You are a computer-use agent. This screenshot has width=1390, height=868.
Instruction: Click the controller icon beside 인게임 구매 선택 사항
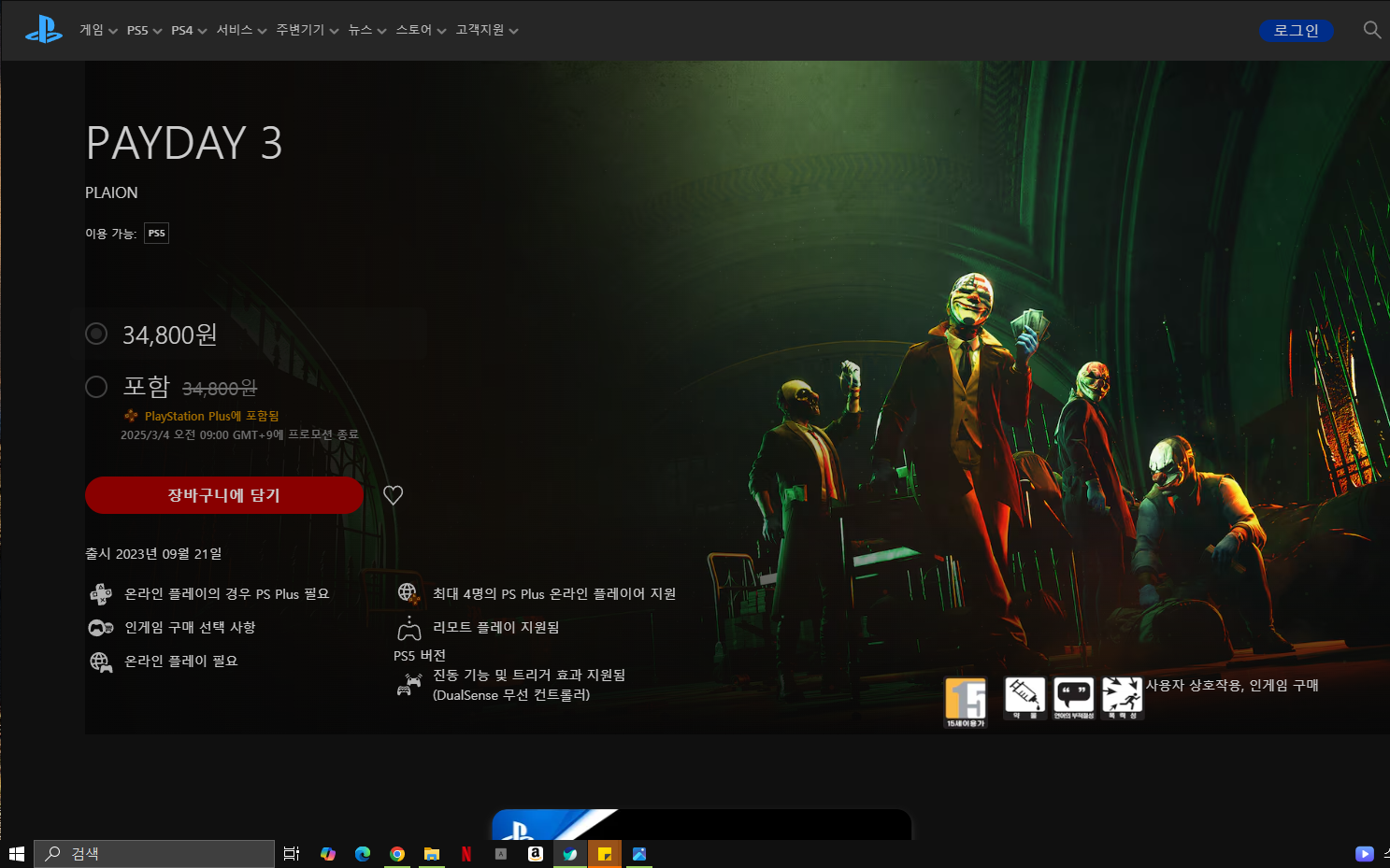coord(101,628)
